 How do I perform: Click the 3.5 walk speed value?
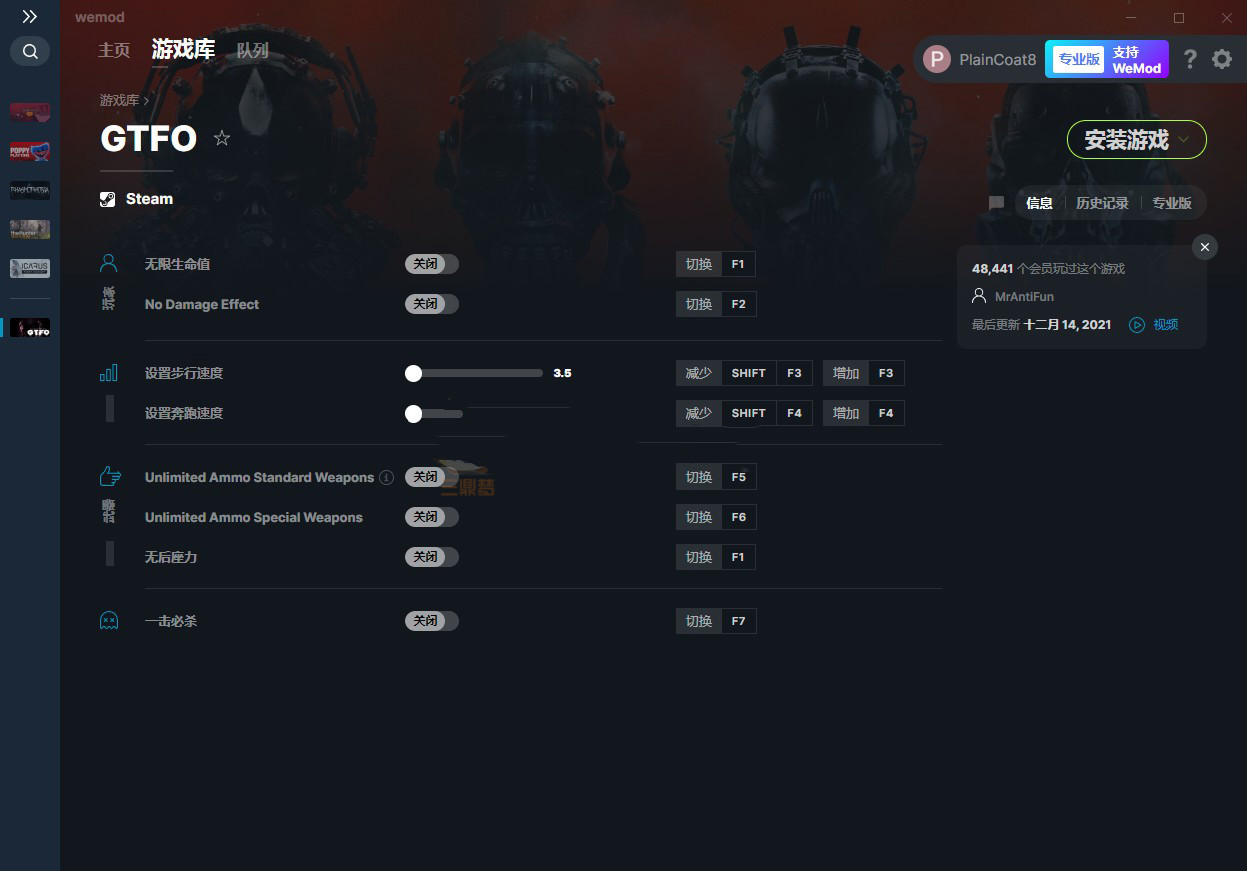coord(562,373)
